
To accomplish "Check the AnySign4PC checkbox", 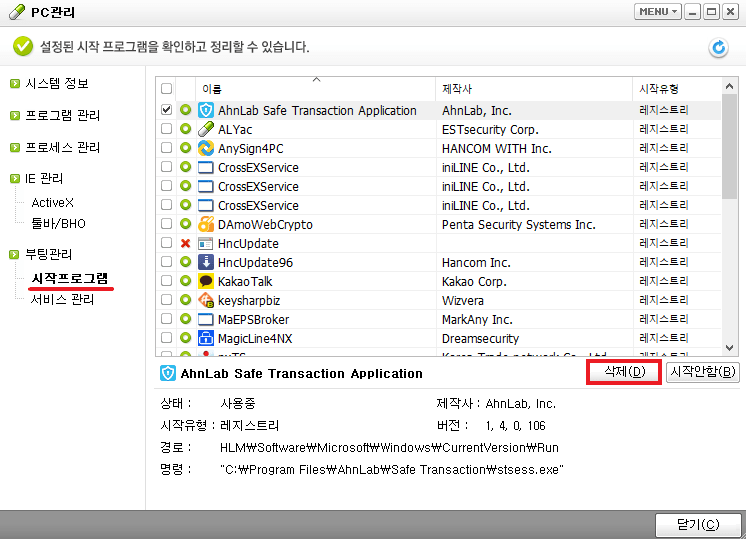I will tap(167, 148).
